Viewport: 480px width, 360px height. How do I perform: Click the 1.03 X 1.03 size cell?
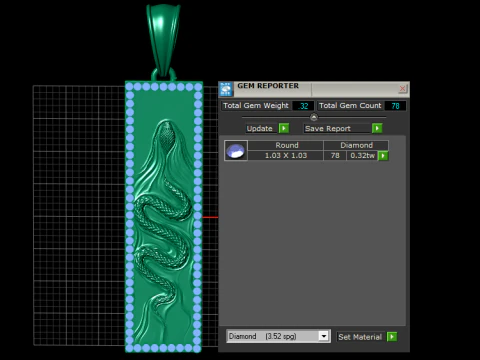(x=286, y=156)
